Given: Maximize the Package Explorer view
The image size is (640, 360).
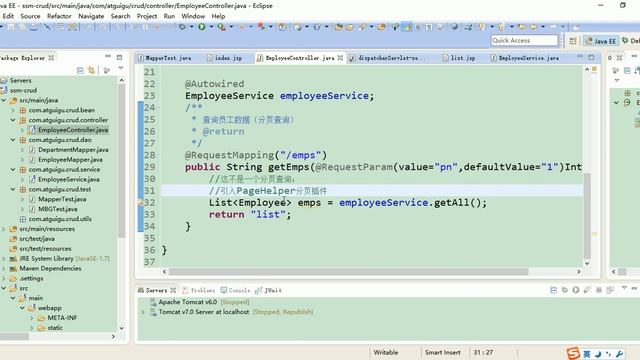Looking at the screenshot, I should (x=119, y=57).
